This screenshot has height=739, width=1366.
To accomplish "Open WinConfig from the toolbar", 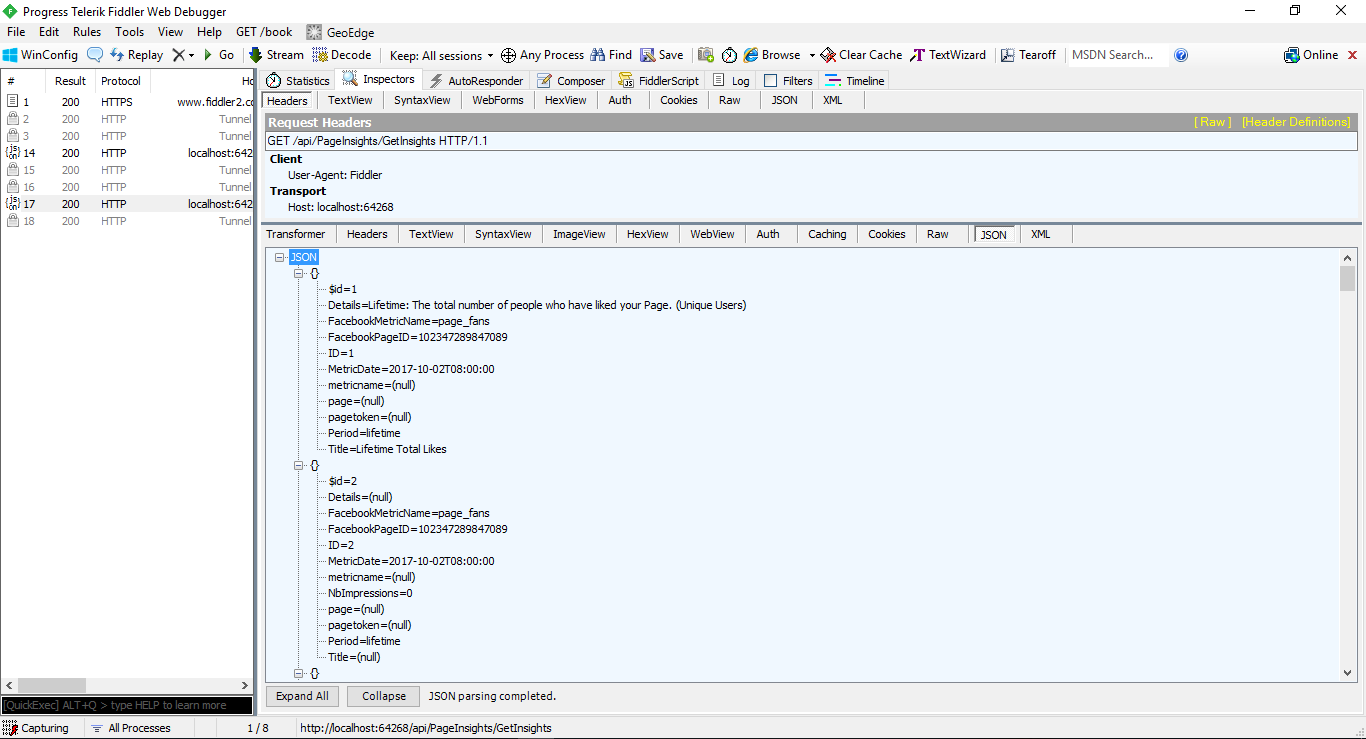I will pyautogui.click(x=40, y=55).
